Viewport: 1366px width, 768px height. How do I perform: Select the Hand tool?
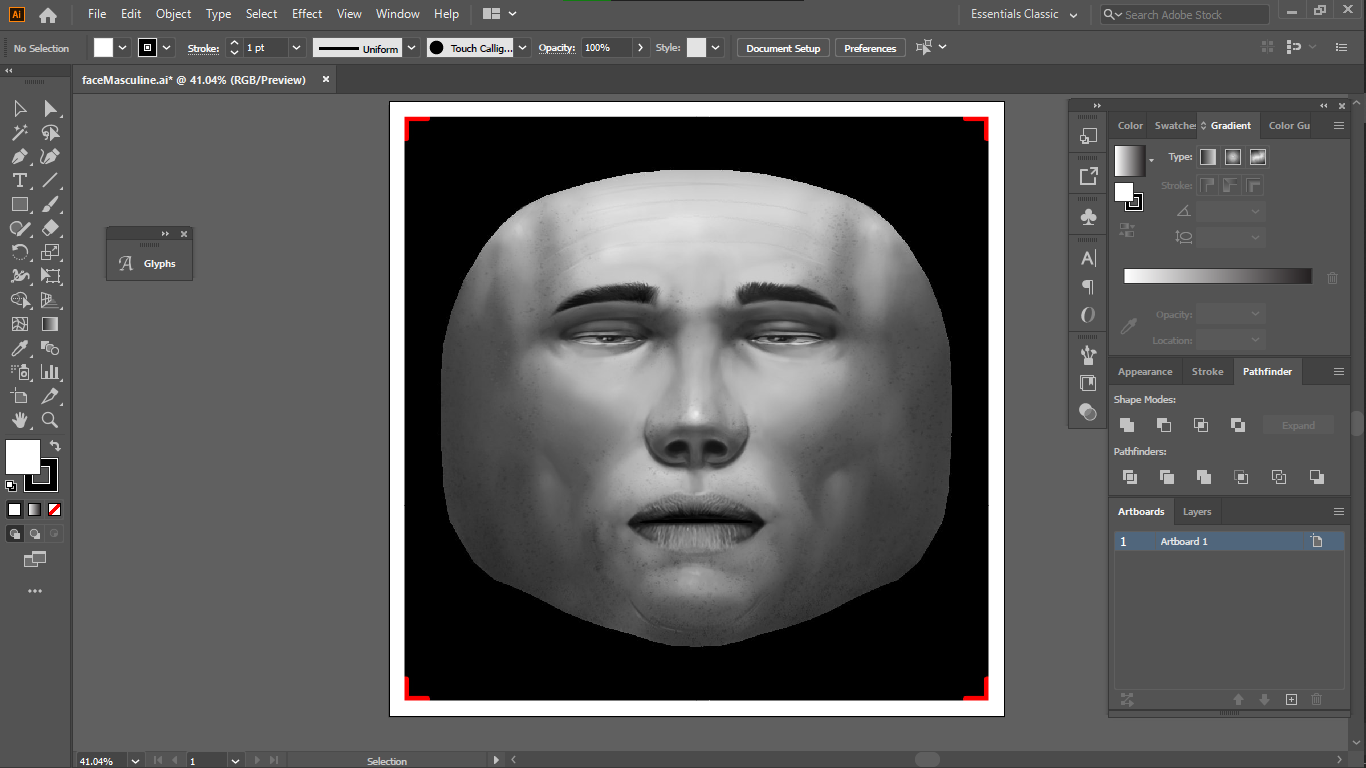click(20, 420)
